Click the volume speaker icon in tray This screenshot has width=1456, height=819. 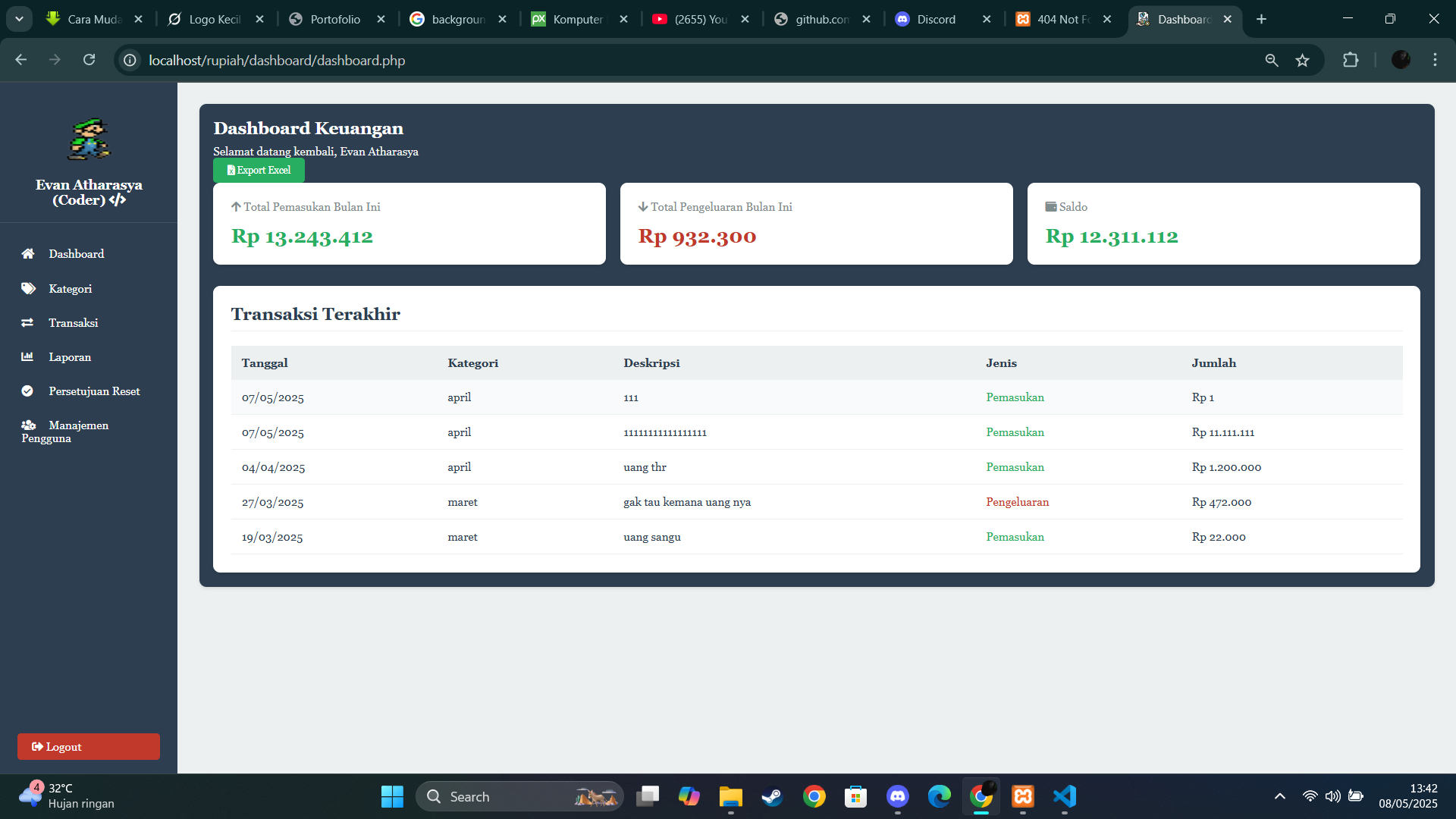tap(1332, 796)
